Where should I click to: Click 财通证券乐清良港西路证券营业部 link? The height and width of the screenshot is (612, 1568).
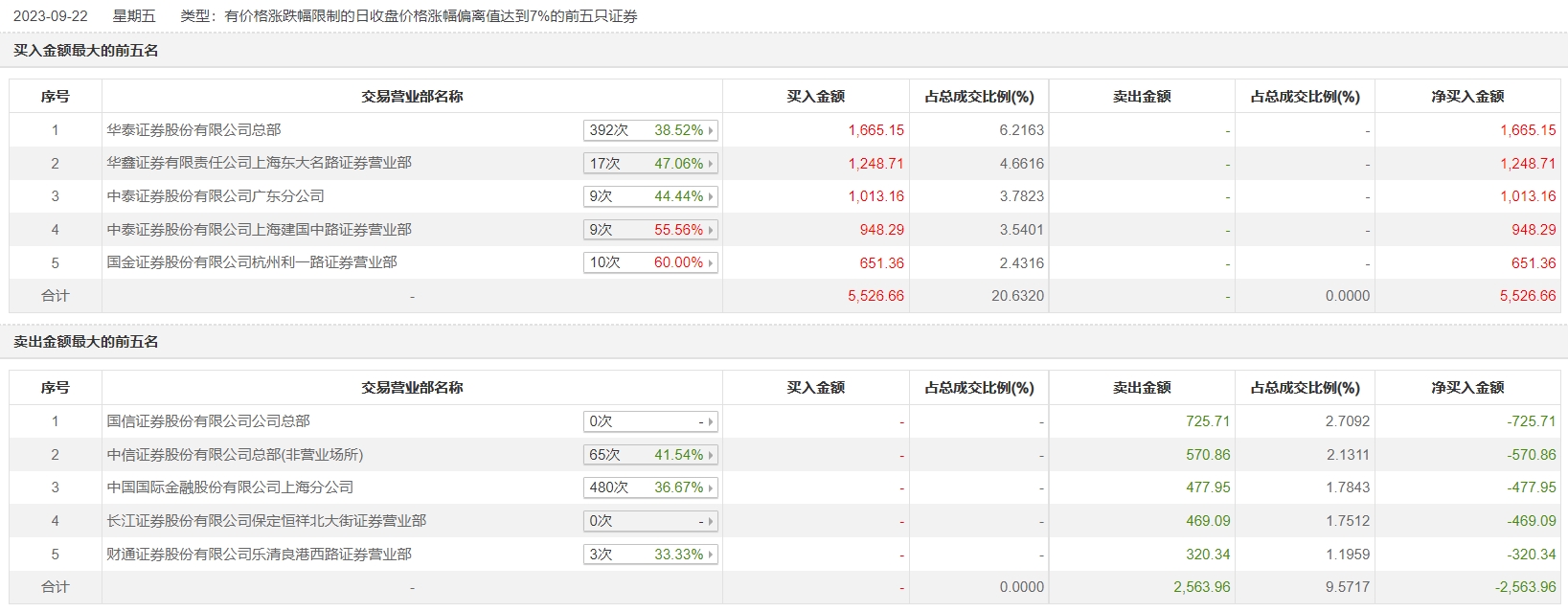pos(259,555)
